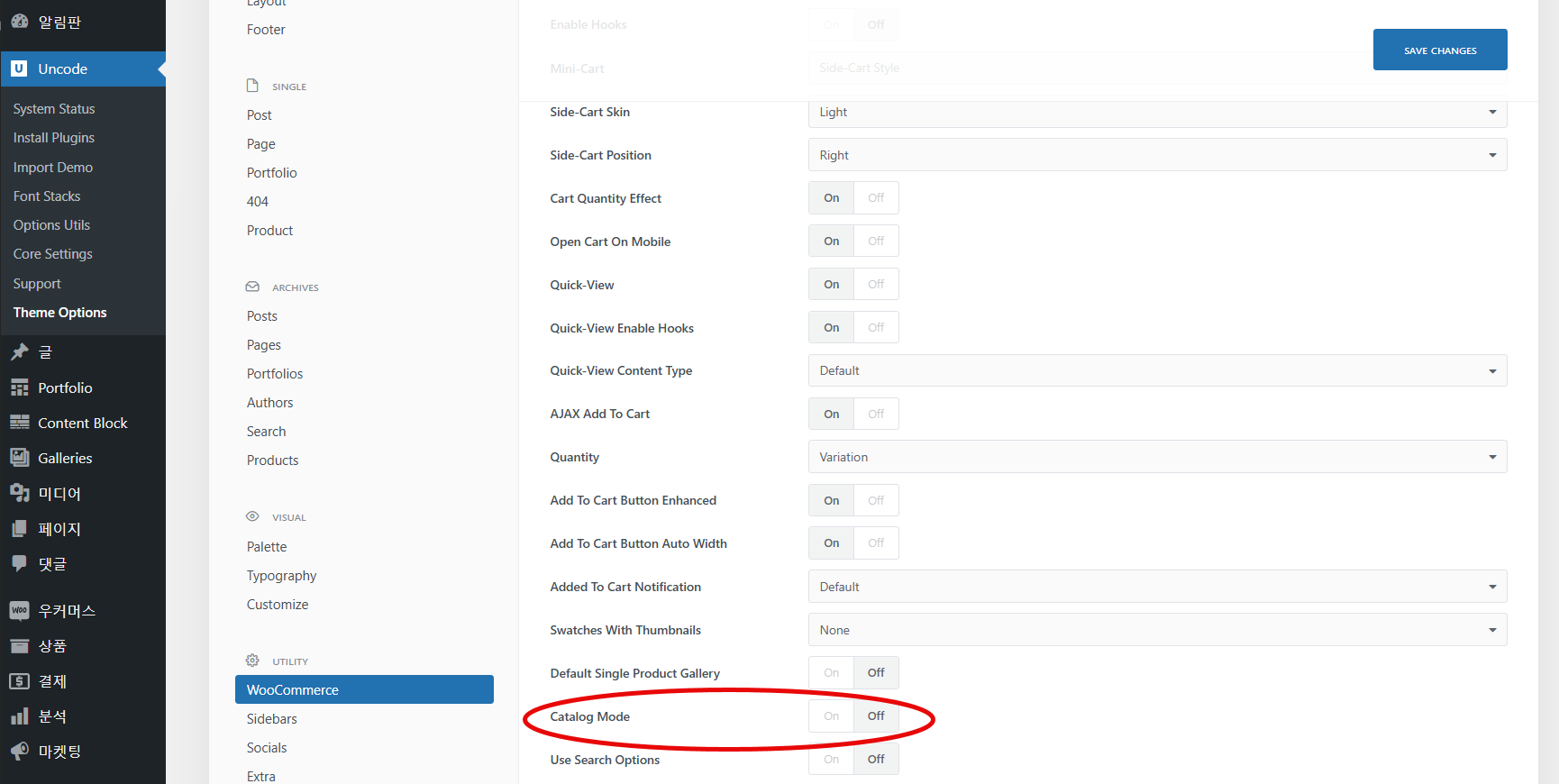Click the comments speech bubble icon
The width and height of the screenshot is (1559, 784).
click(20, 563)
